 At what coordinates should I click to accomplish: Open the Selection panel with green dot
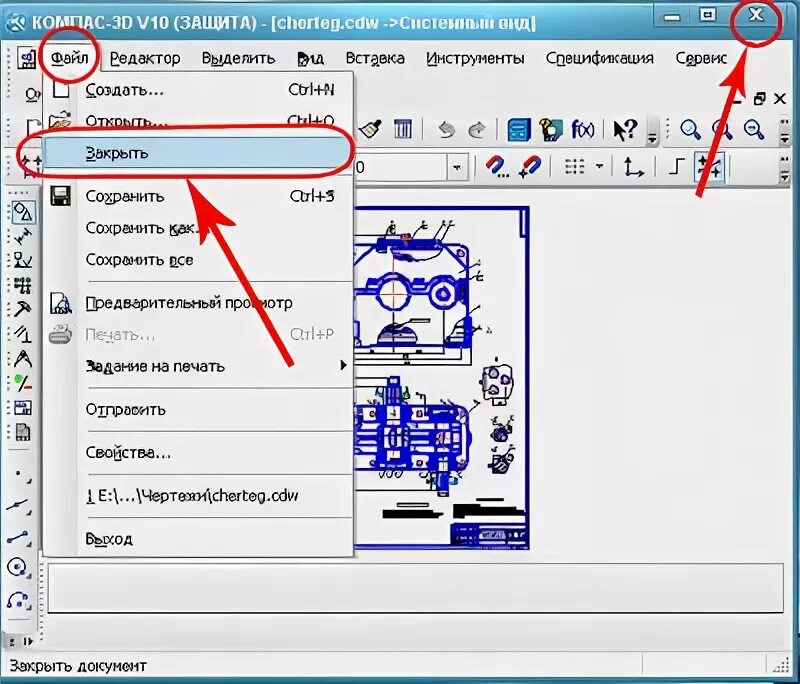23,383
